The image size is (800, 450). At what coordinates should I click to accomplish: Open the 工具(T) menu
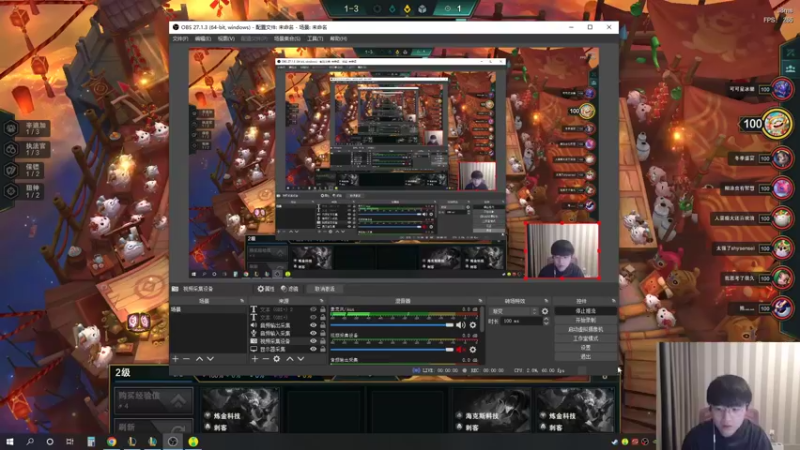315,39
